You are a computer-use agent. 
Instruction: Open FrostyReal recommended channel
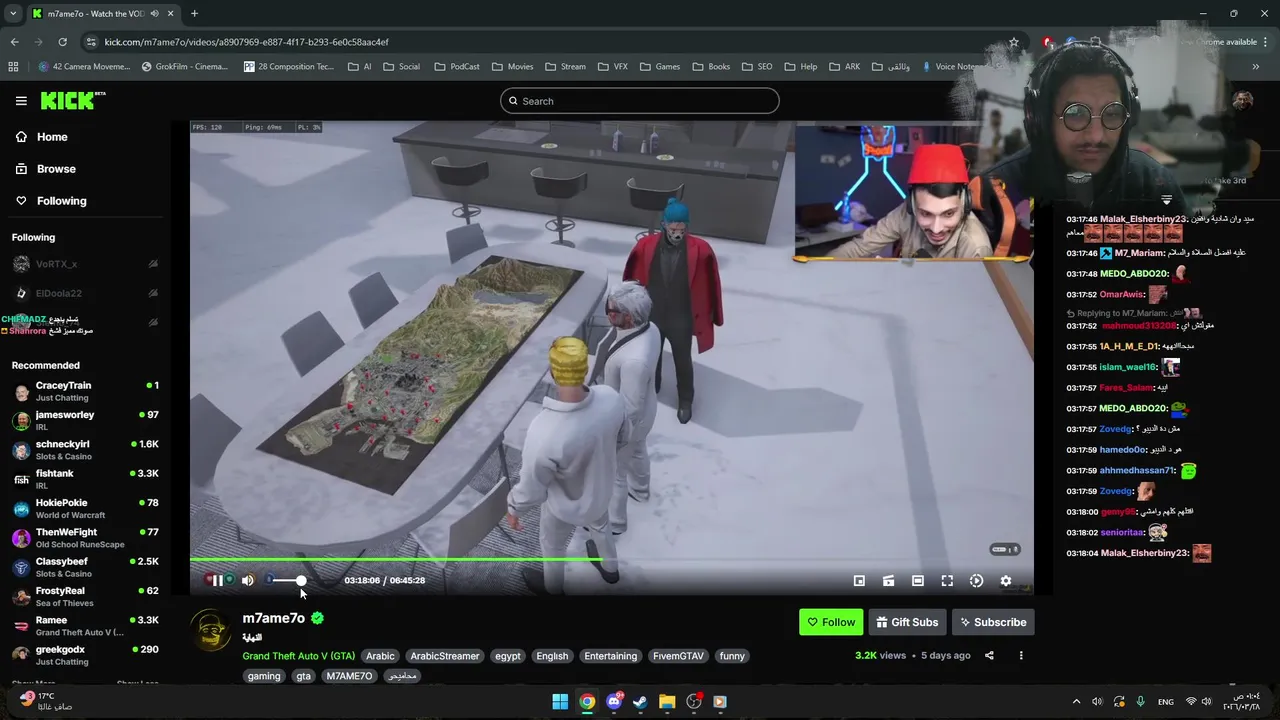(85, 596)
